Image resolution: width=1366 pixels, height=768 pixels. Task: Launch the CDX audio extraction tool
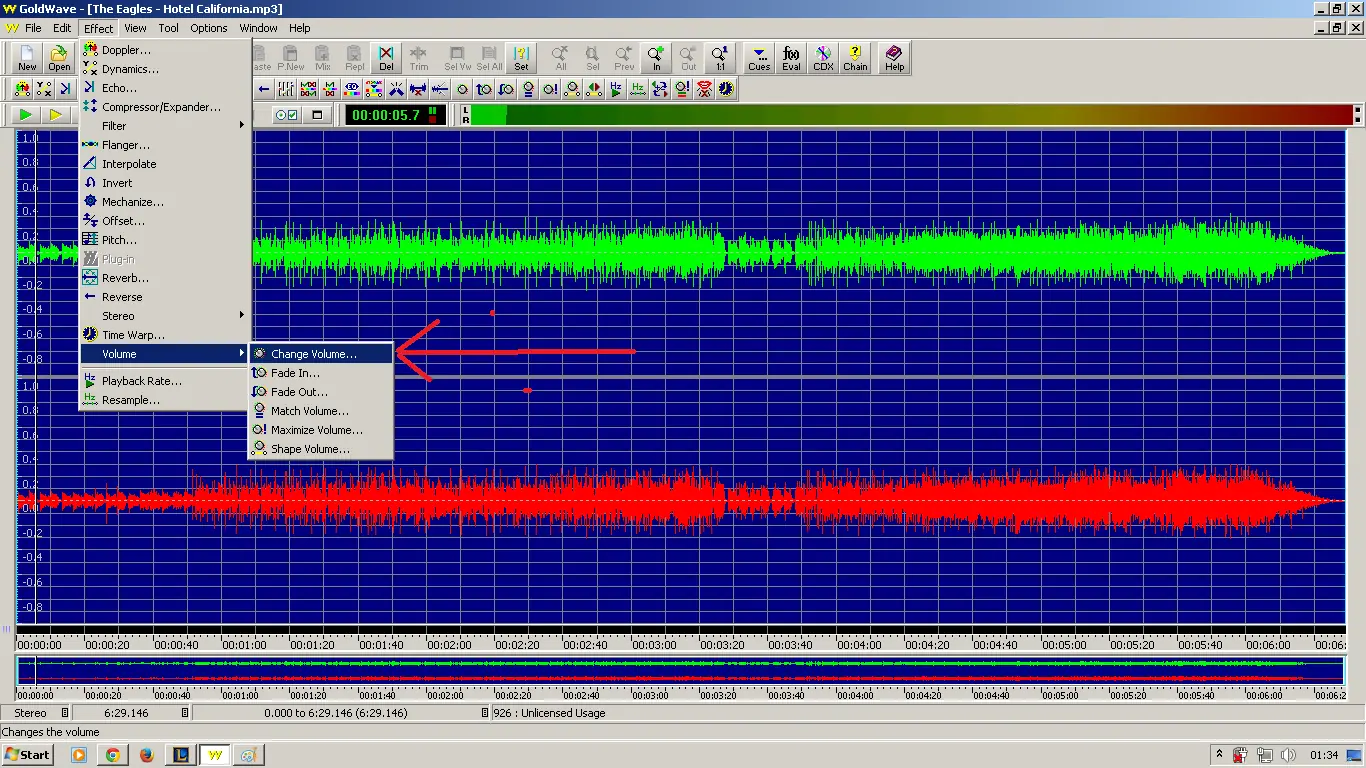823,58
